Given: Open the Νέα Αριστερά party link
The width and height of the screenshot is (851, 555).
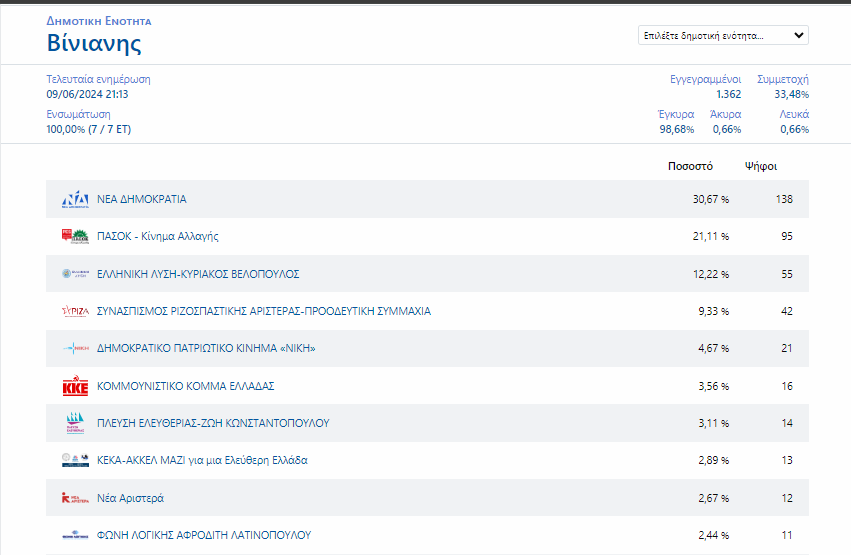Looking at the screenshot, I should (x=130, y=498).
